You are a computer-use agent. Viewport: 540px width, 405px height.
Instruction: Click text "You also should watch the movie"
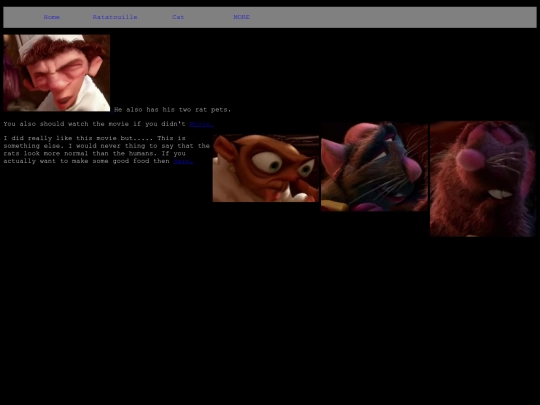[x=65, y=124]
